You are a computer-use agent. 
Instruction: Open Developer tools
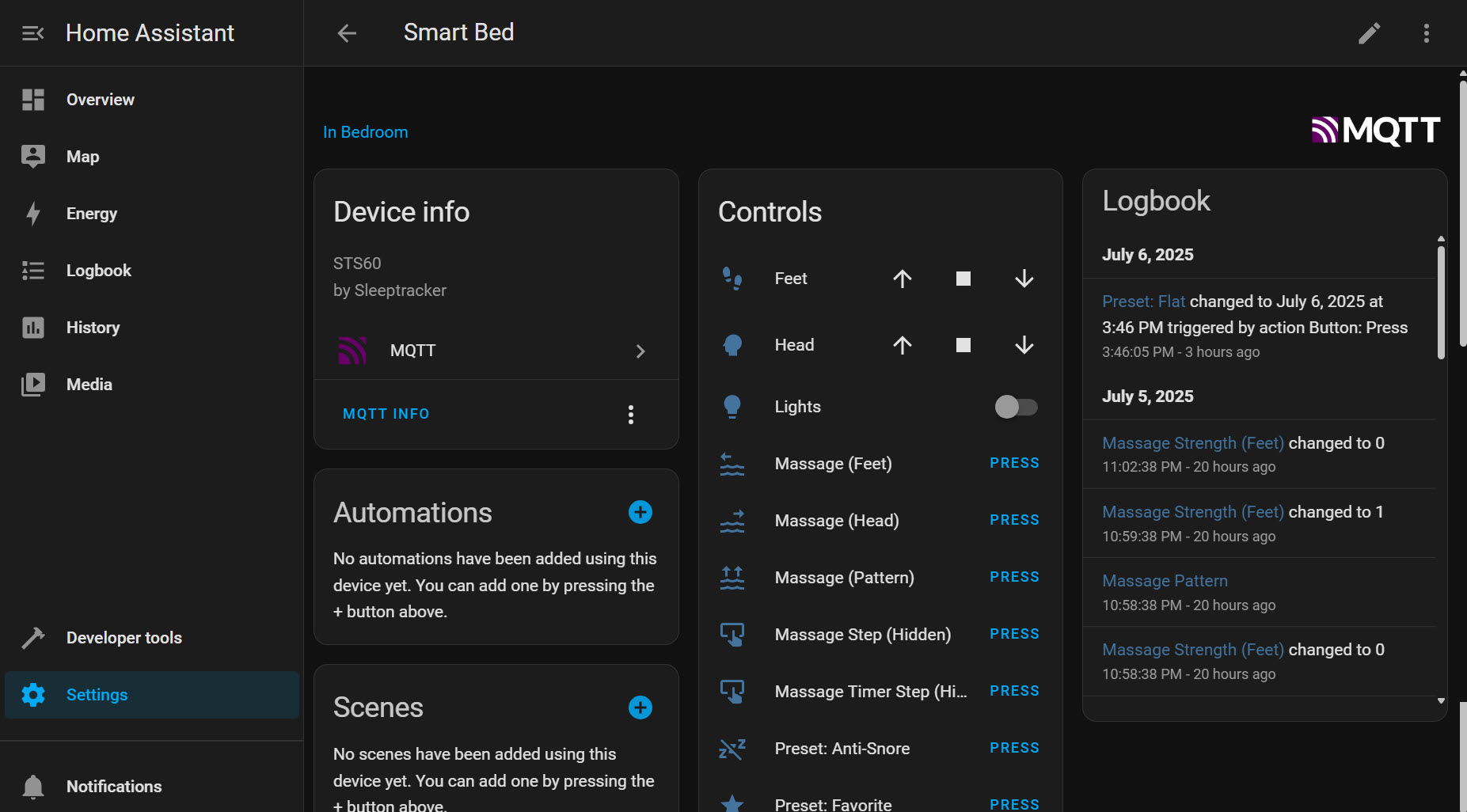click(x=151, y=638)
